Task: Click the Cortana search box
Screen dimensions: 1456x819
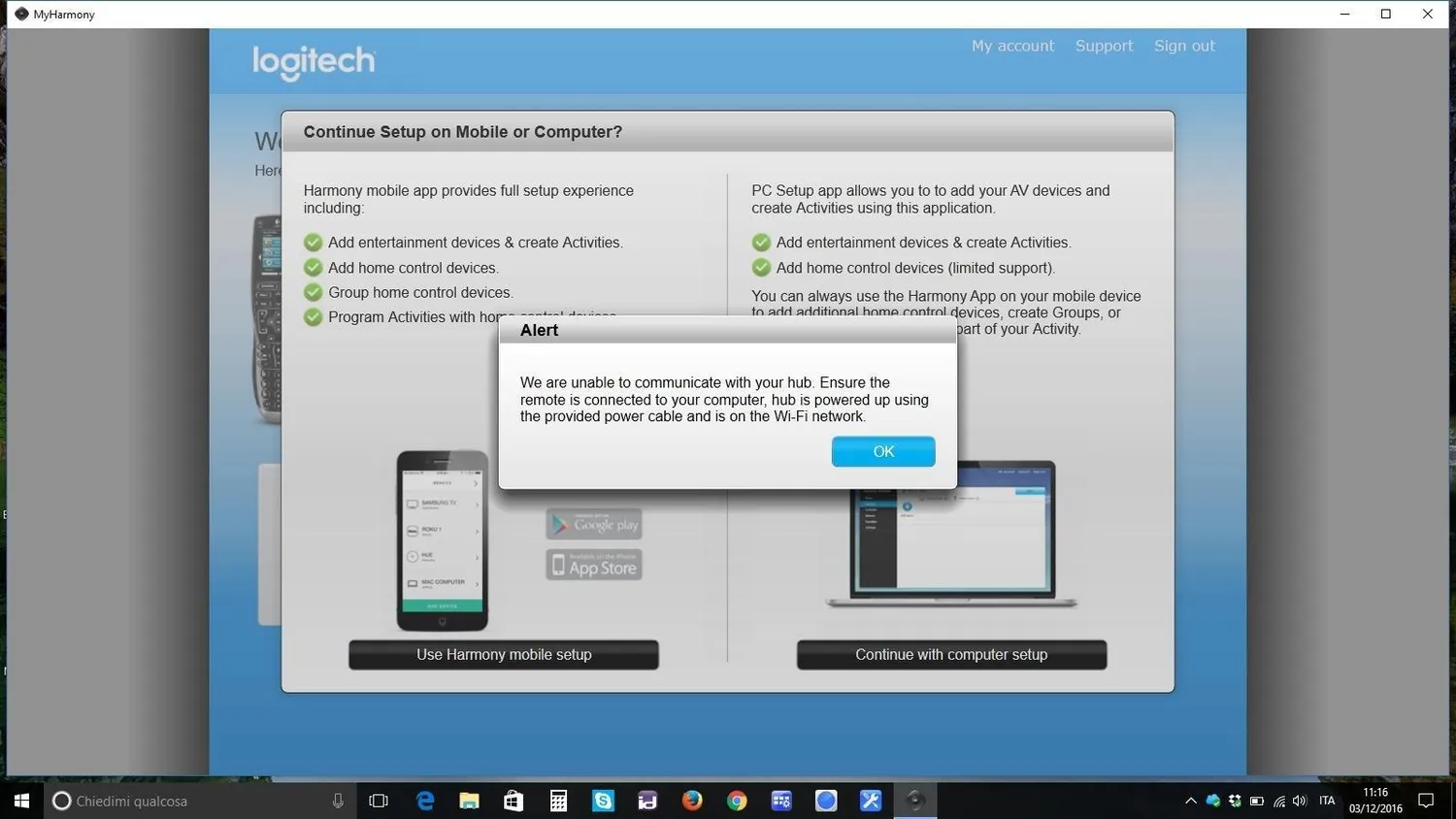Action: click(199, 801)
